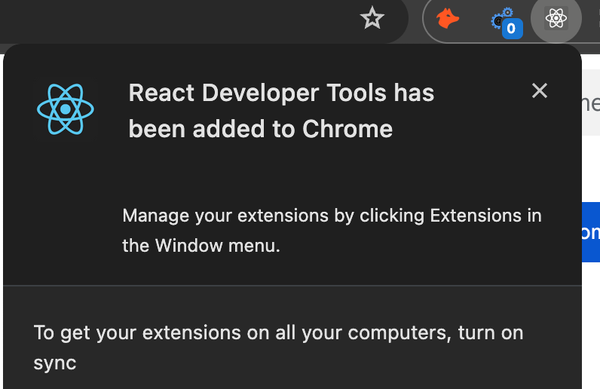The width and height of the screenshot is (600, 389).
Task: Open the blue gears extension icon
Action: coord(502,18)
